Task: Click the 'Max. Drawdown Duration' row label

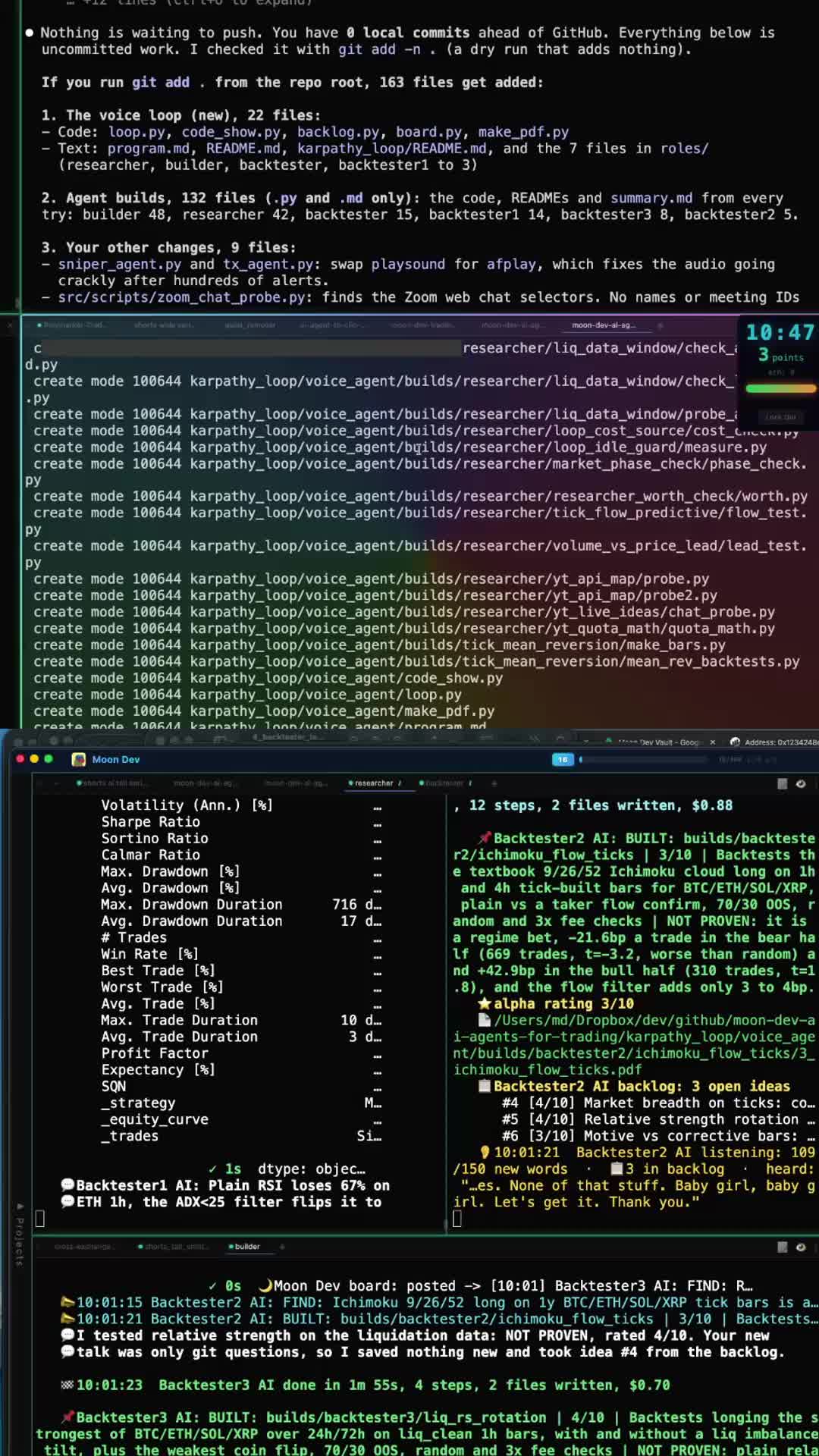Action: 192,905
